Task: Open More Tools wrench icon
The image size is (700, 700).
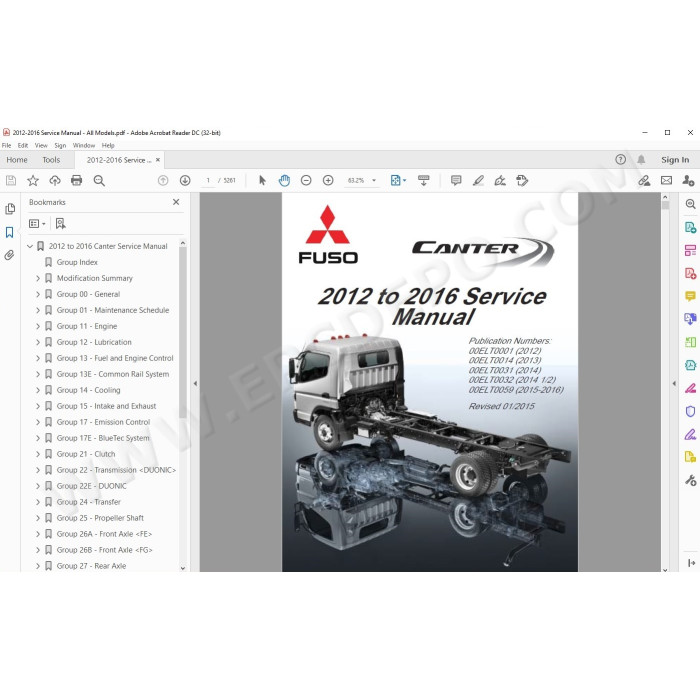Action: click(690, 480)
